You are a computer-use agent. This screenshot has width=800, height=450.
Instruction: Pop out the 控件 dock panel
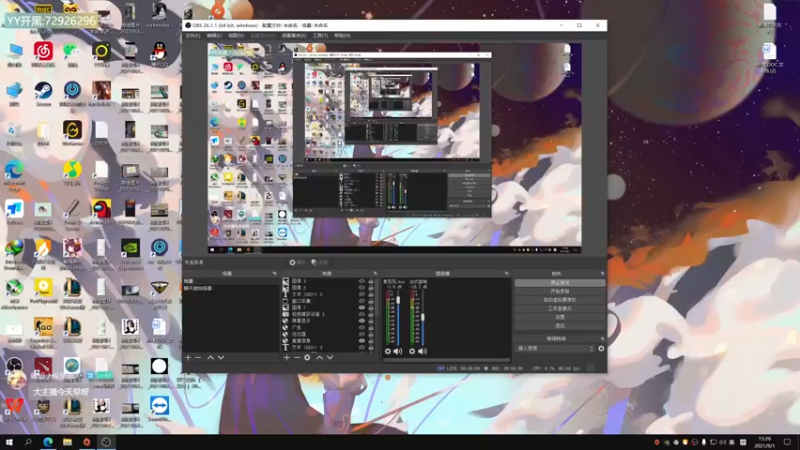pos(602,274)
